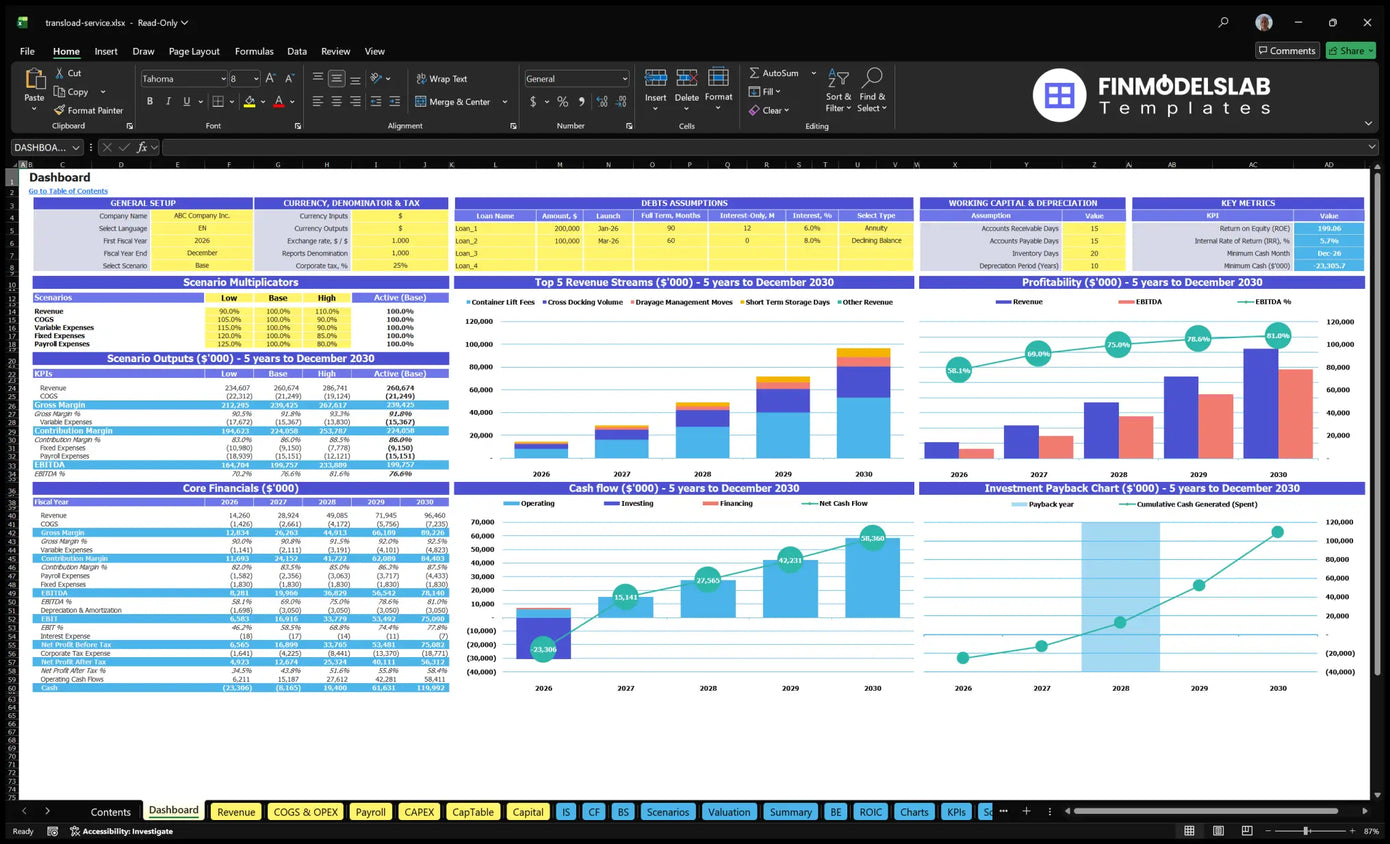Click in the formula bar input
1390x844 pixels.
[769, 147]
